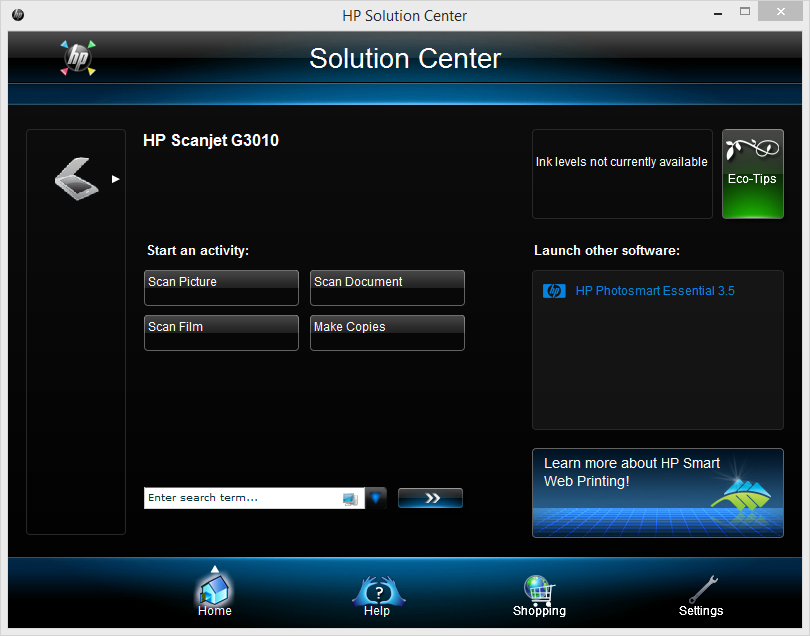Click the HP icon in the title bar
Image resolution: width=810 pixels, height=636 pixels.
tap(18, 15)
